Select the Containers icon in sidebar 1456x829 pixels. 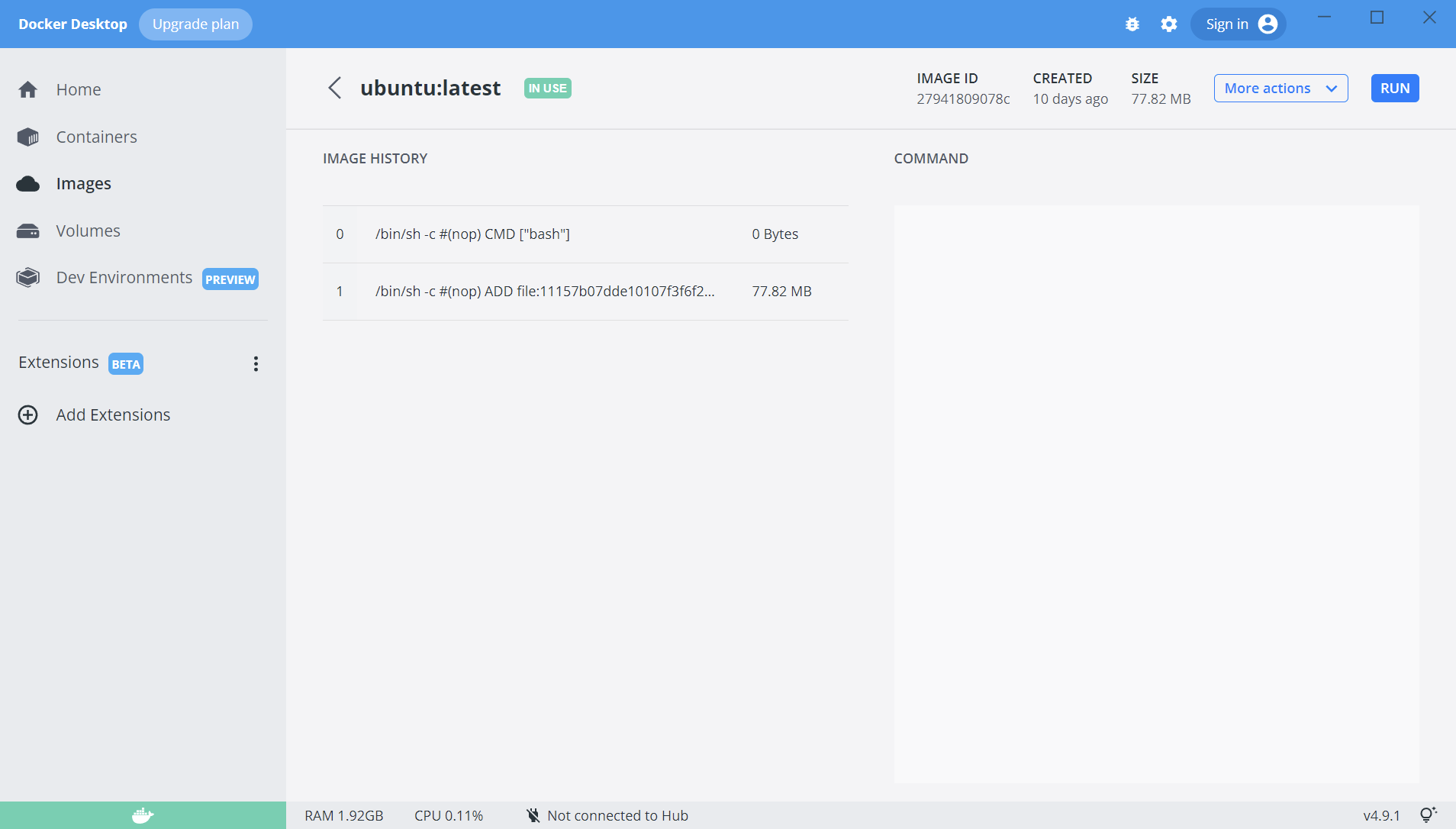pos(27,137)
